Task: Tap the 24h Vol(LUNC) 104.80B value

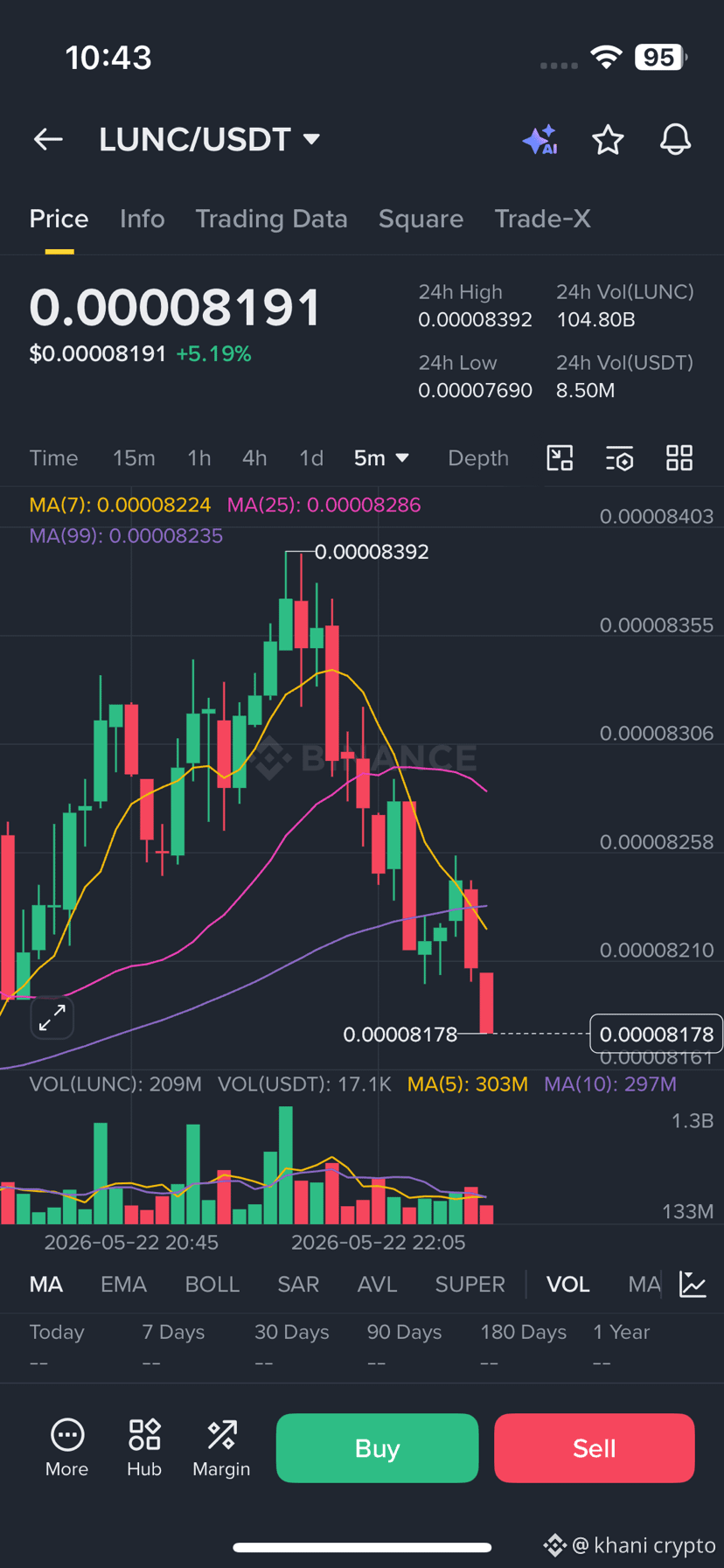Action: (595, 319)
